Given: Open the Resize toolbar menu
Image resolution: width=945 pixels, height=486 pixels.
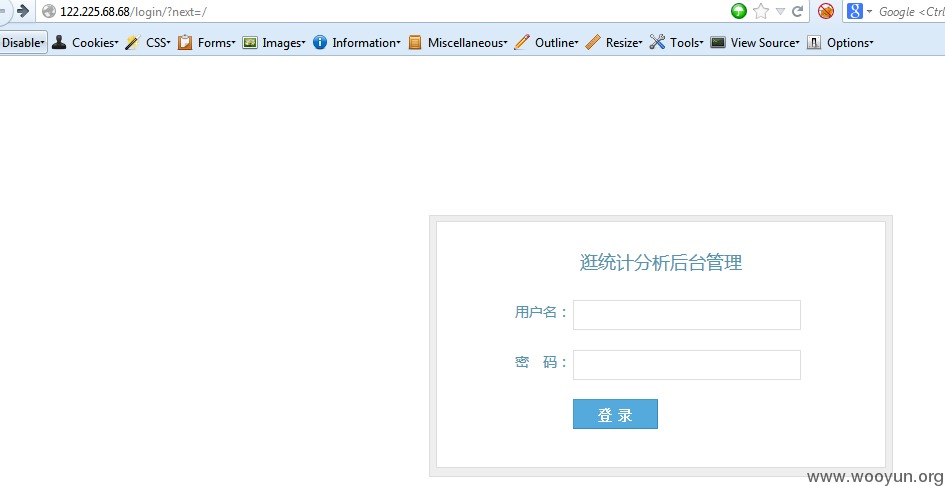Looking at the screenshot, I should coord(624,43).
